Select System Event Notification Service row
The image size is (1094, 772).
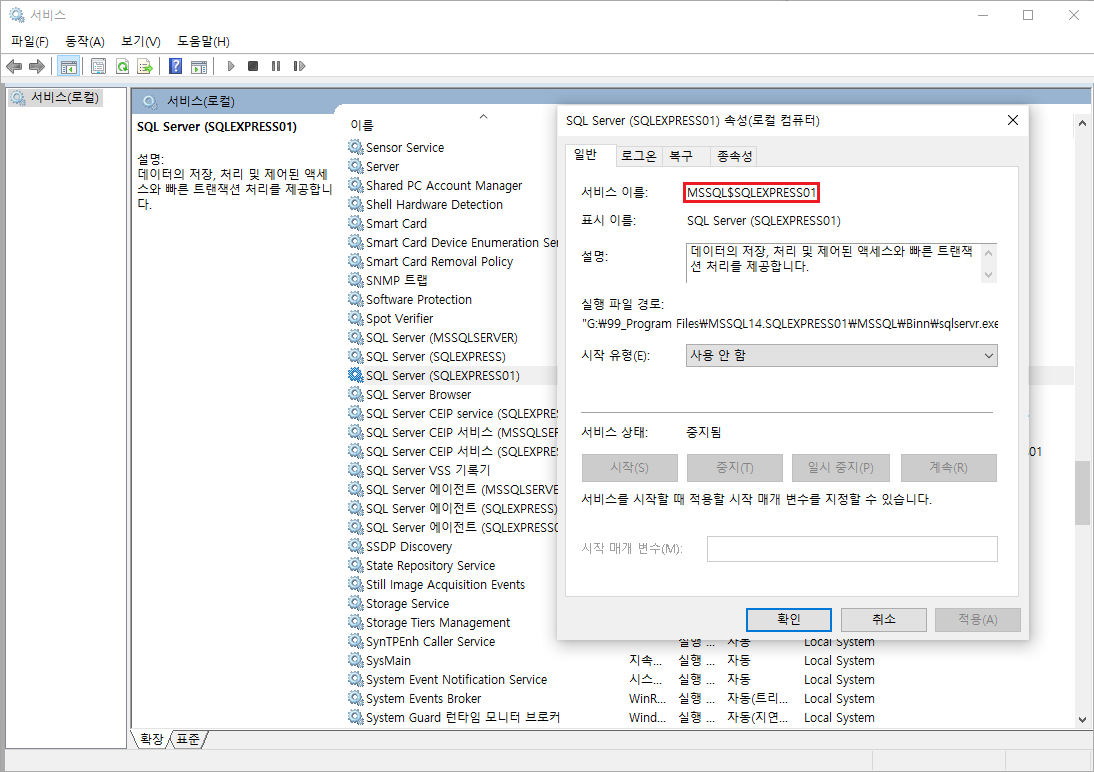[456, 679]
